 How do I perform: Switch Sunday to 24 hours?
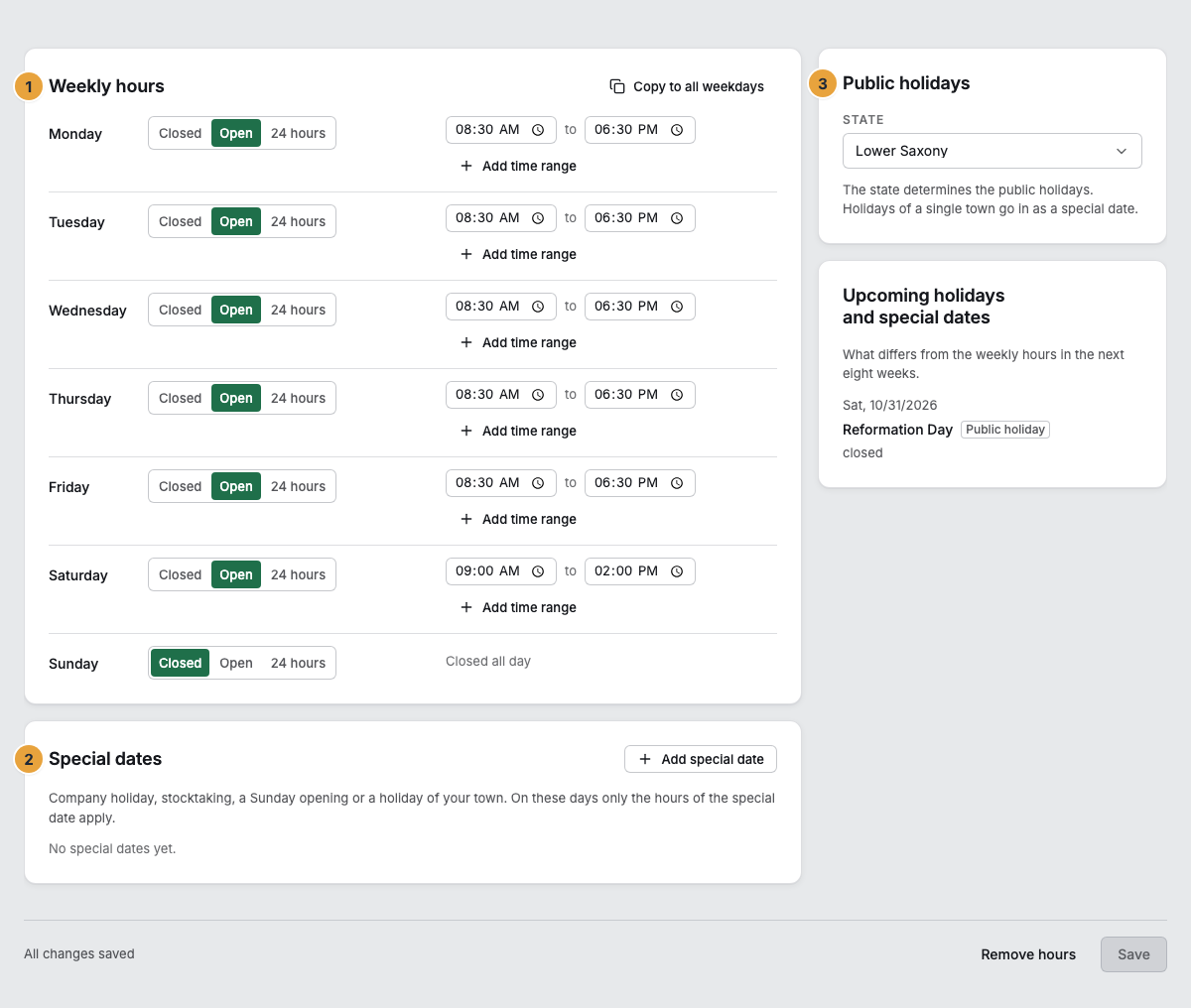pyautogui.click(x=298, y=663)
